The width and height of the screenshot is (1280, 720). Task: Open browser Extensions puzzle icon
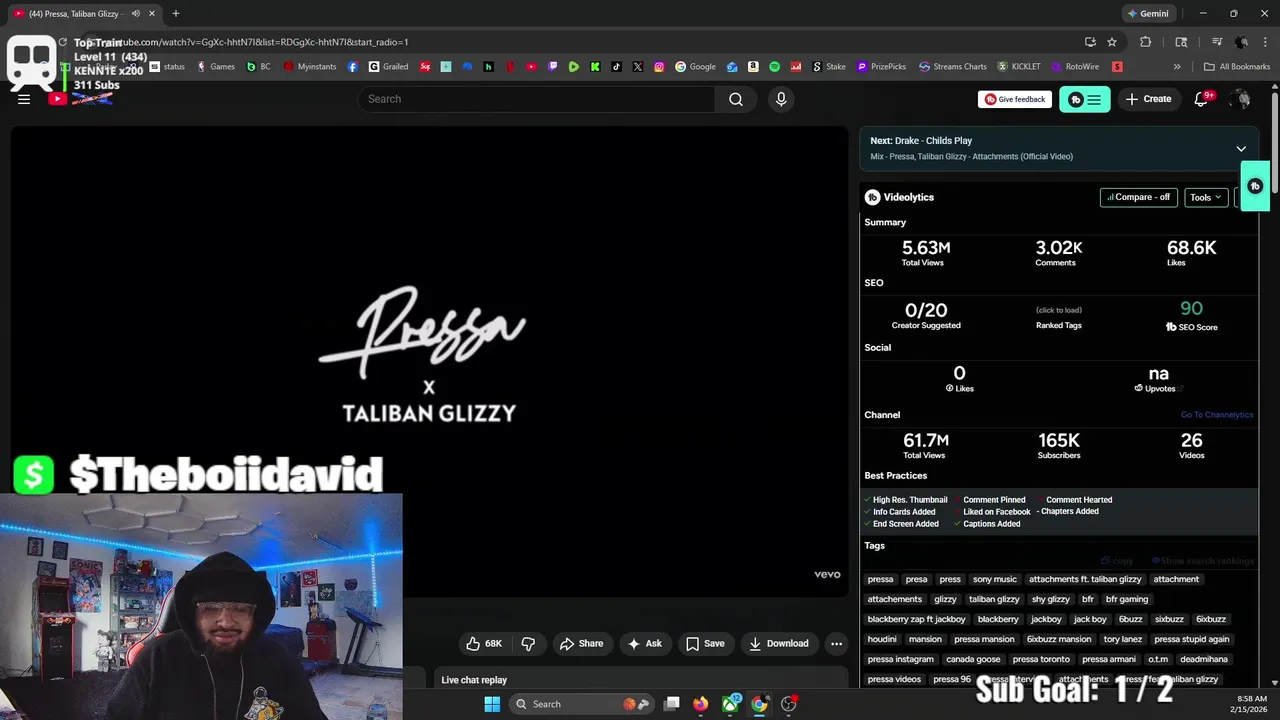[x=1146, y=42]
